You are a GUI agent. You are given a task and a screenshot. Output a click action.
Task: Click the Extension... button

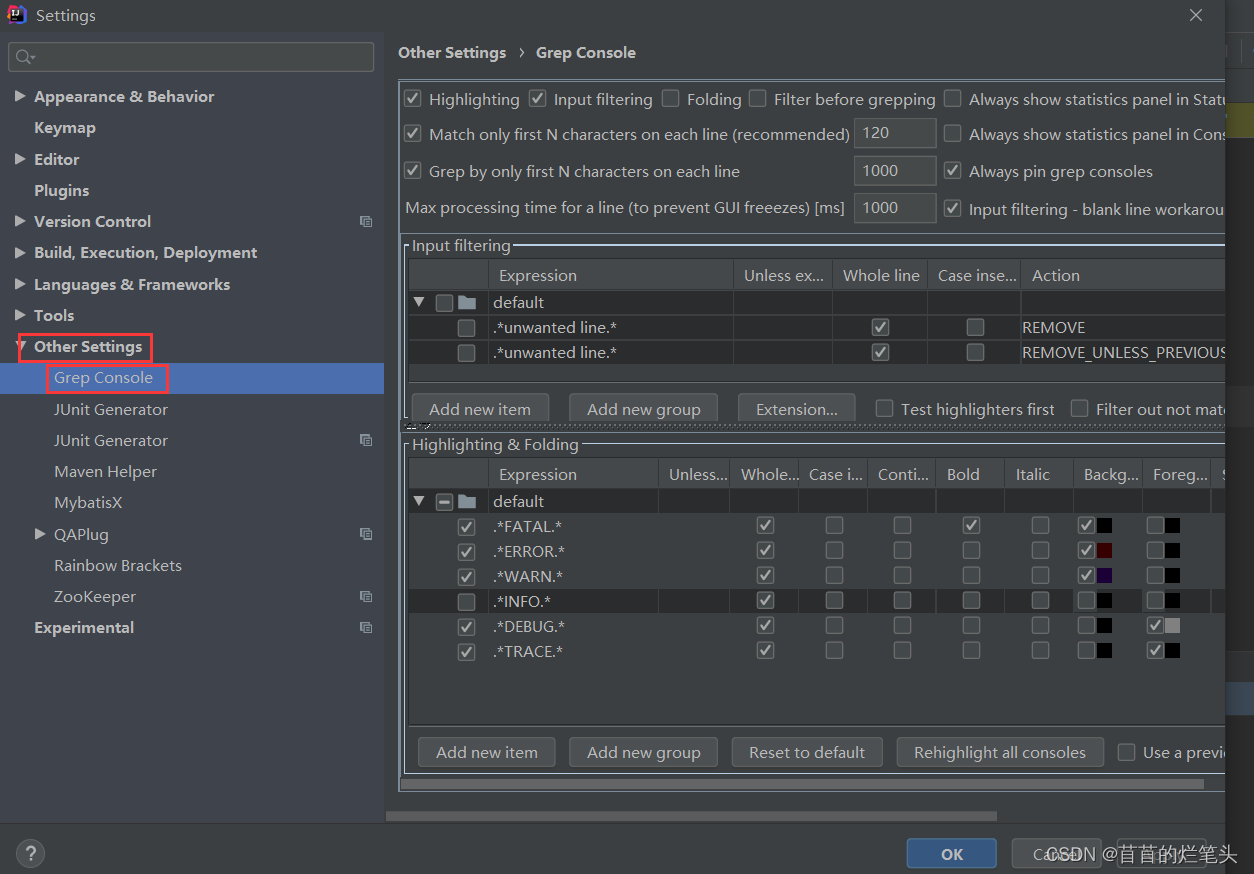[797, 408]
